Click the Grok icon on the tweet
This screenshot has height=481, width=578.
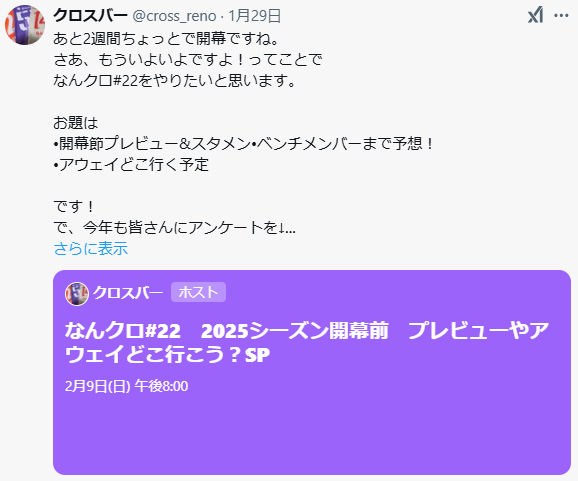(536, 15)
